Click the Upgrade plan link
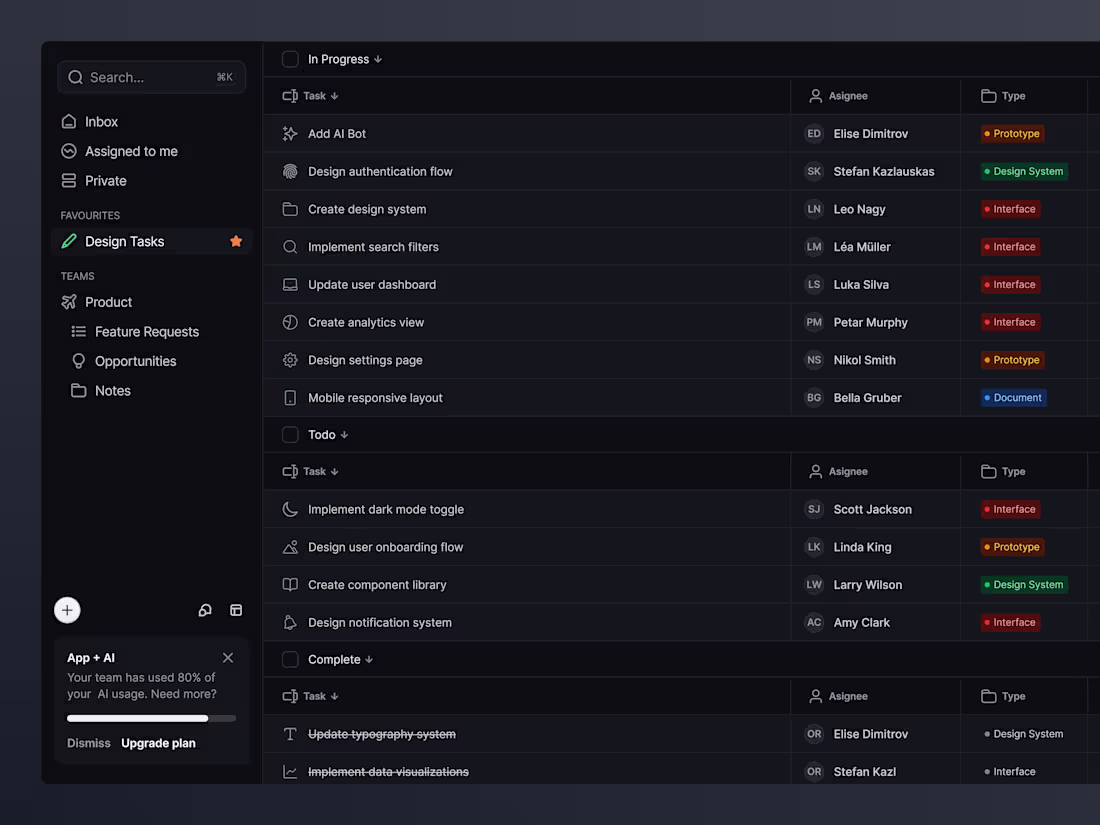 point(158,743)
